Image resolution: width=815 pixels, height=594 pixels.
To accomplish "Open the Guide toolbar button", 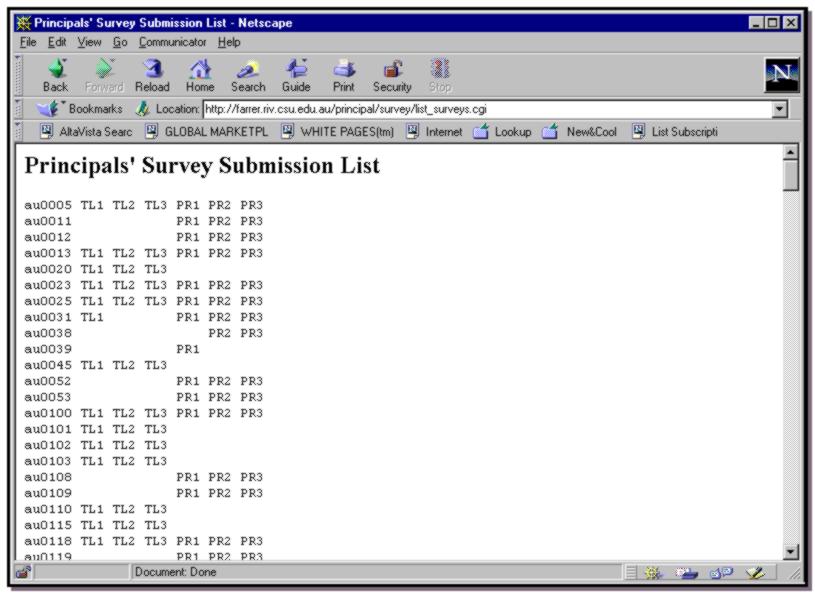I will [x=296, y=76].
